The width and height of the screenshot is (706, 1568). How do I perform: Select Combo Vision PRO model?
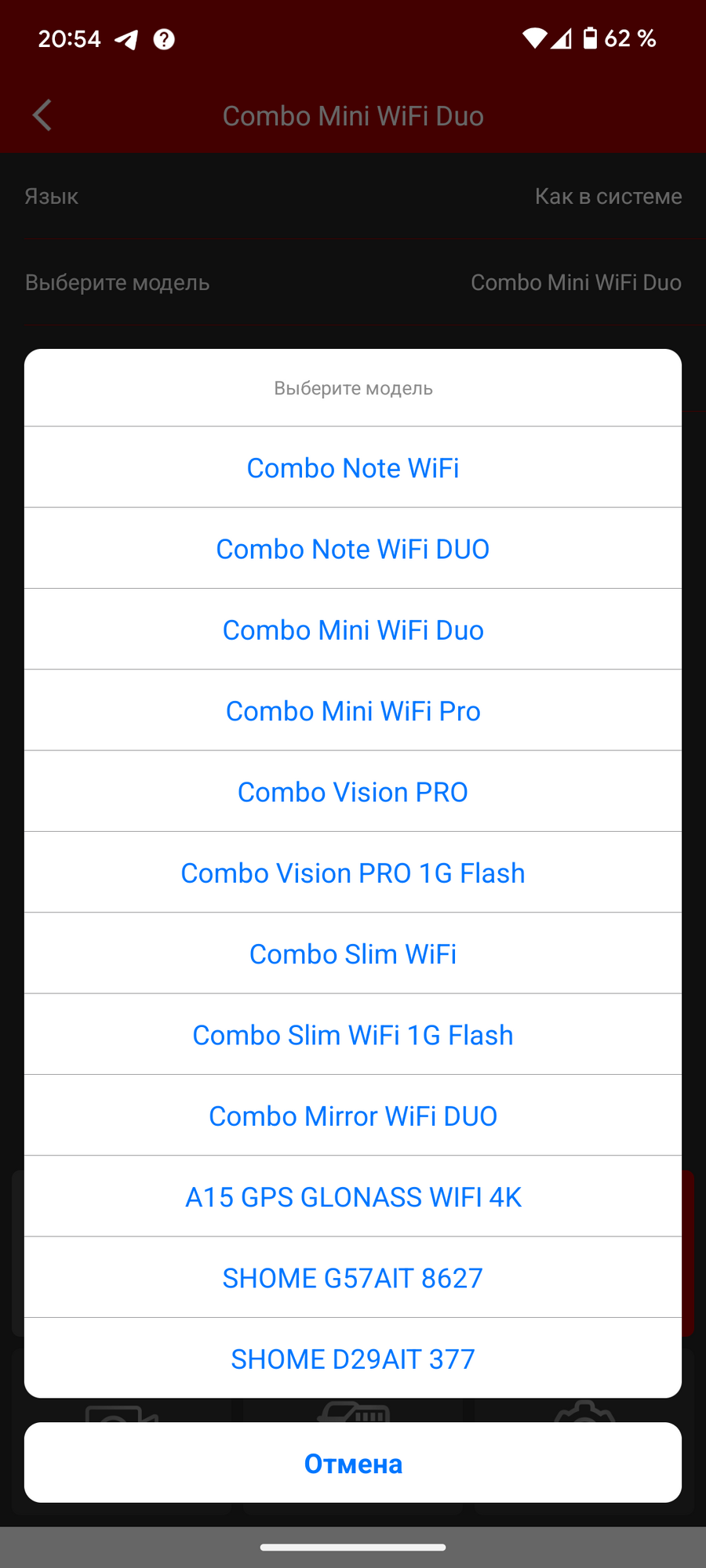pyautogui.click(x=353, y=792)
